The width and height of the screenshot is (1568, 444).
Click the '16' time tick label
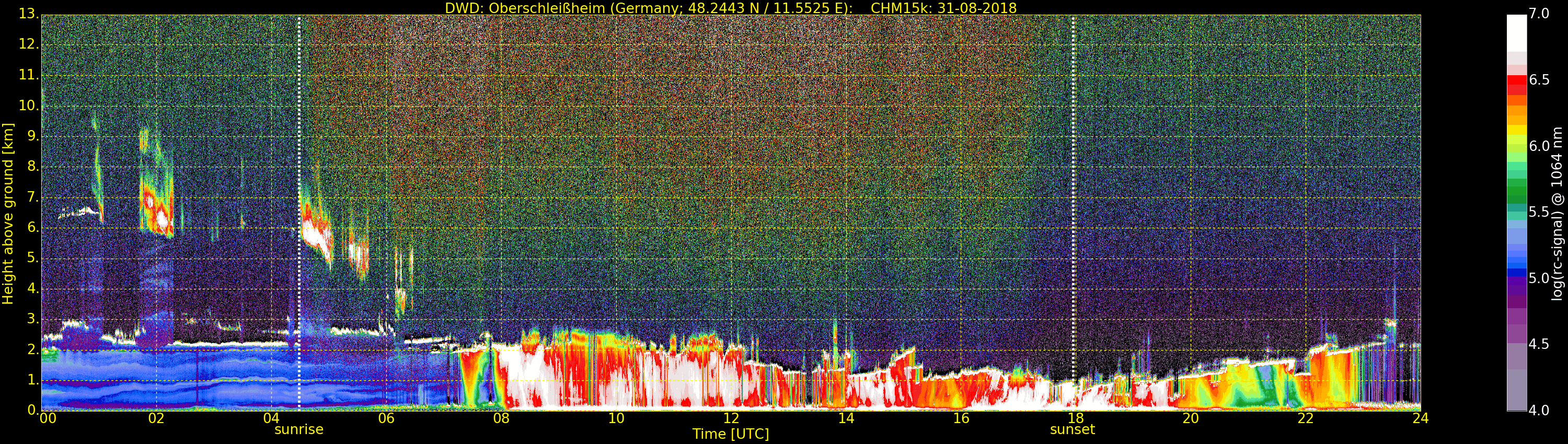(961, 418)
